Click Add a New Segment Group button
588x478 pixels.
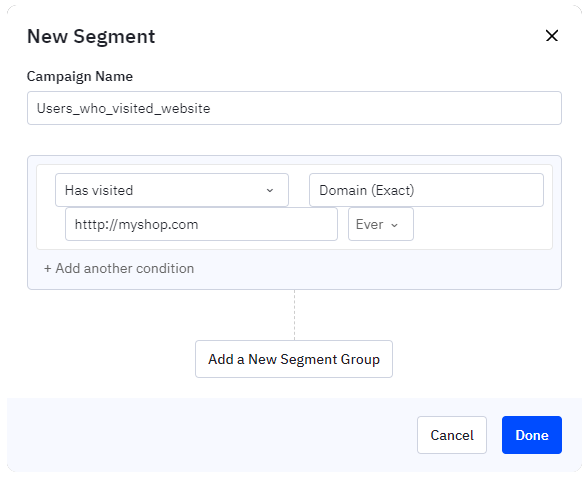294,359
